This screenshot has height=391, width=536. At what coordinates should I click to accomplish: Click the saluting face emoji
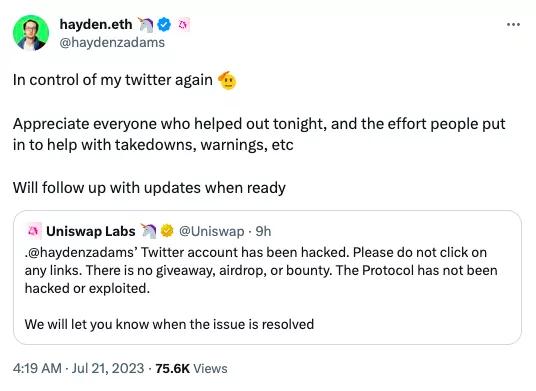[227, 81]
